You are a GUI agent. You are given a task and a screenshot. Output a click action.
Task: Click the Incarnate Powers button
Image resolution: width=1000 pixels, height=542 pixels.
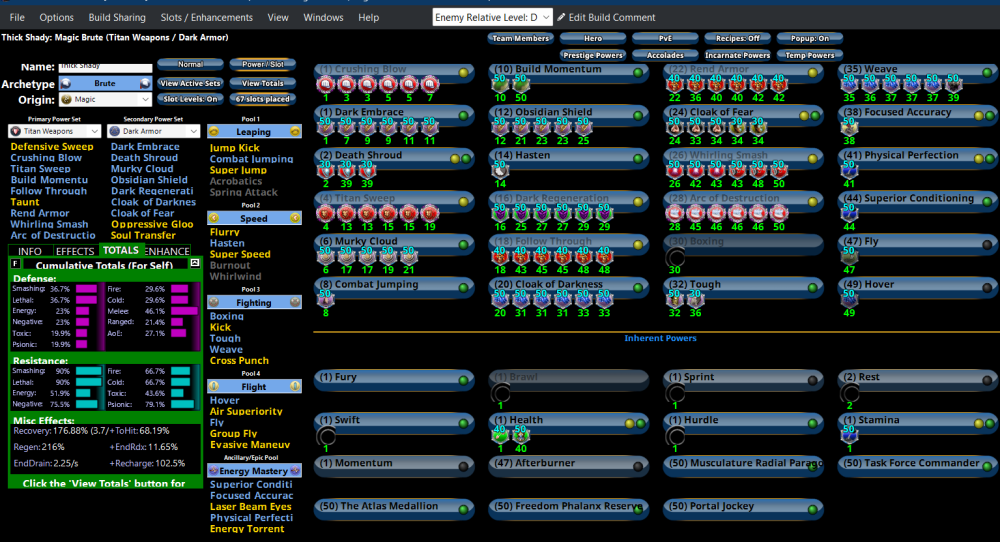pyautogui.click(x=738, y=55)
